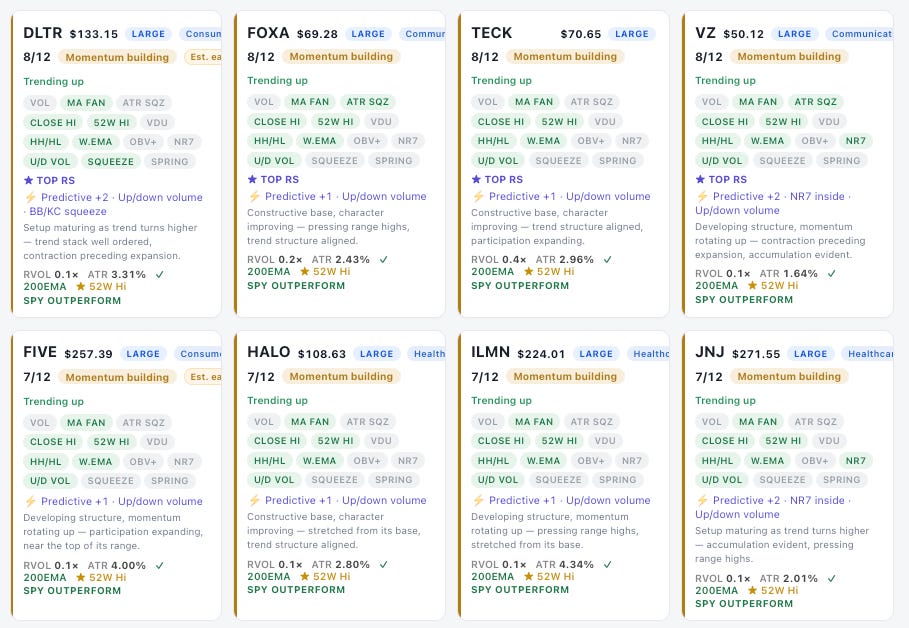909x628 pixels.
Task: Click the $271.55 price on JNJ card
Action: click(756, 354)
